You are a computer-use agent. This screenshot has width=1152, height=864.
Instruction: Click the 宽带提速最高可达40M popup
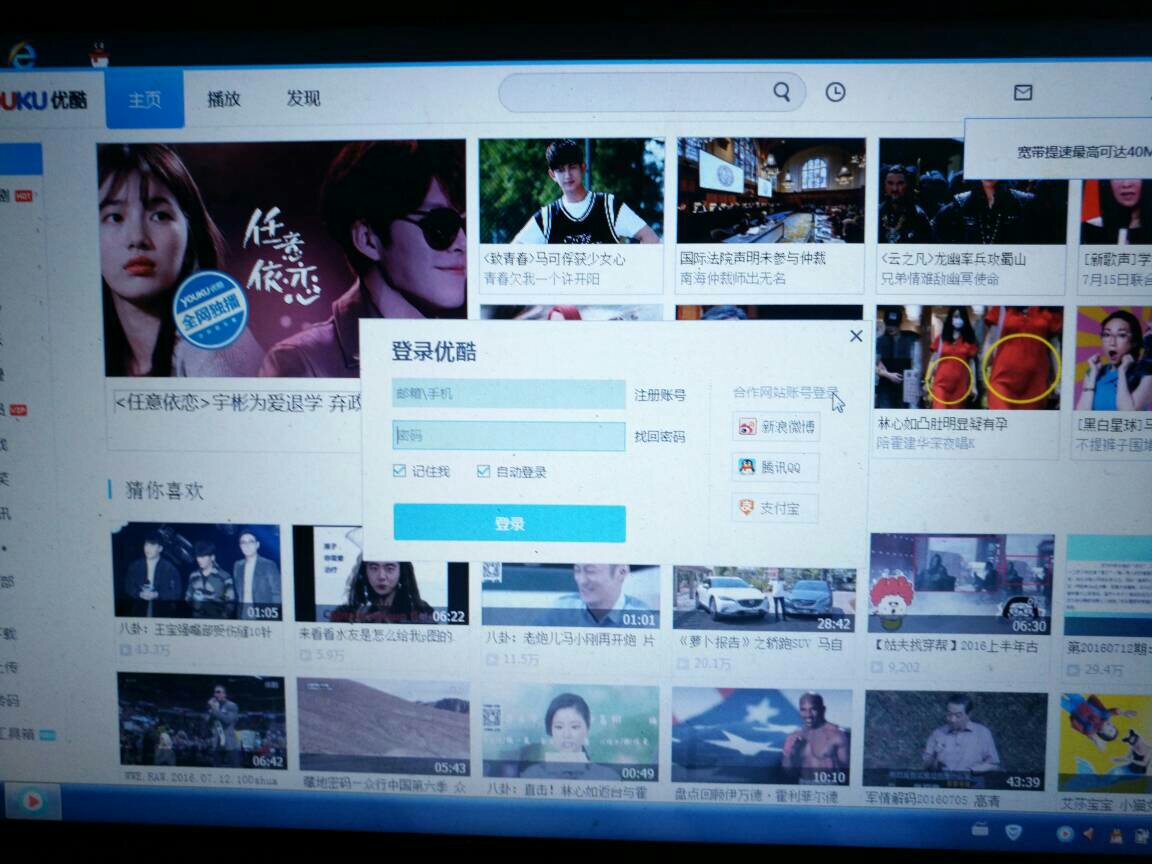[1058, 149]
